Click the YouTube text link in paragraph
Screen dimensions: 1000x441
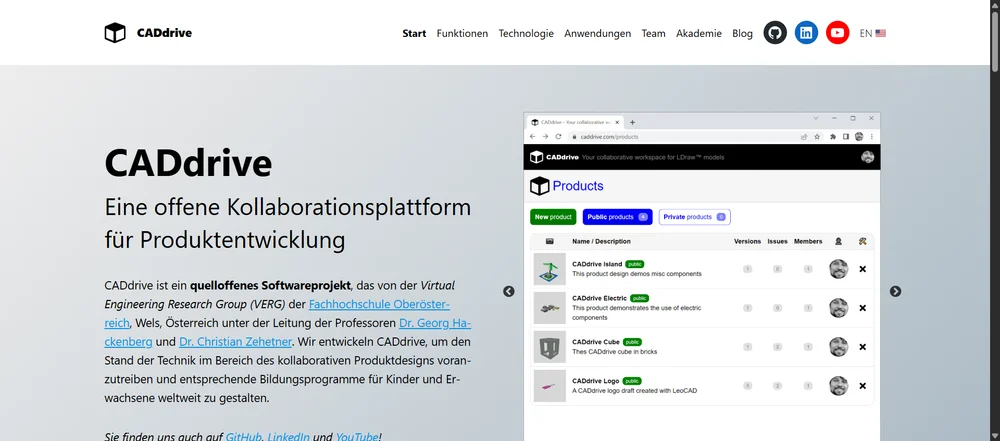(x=357, y=437)
